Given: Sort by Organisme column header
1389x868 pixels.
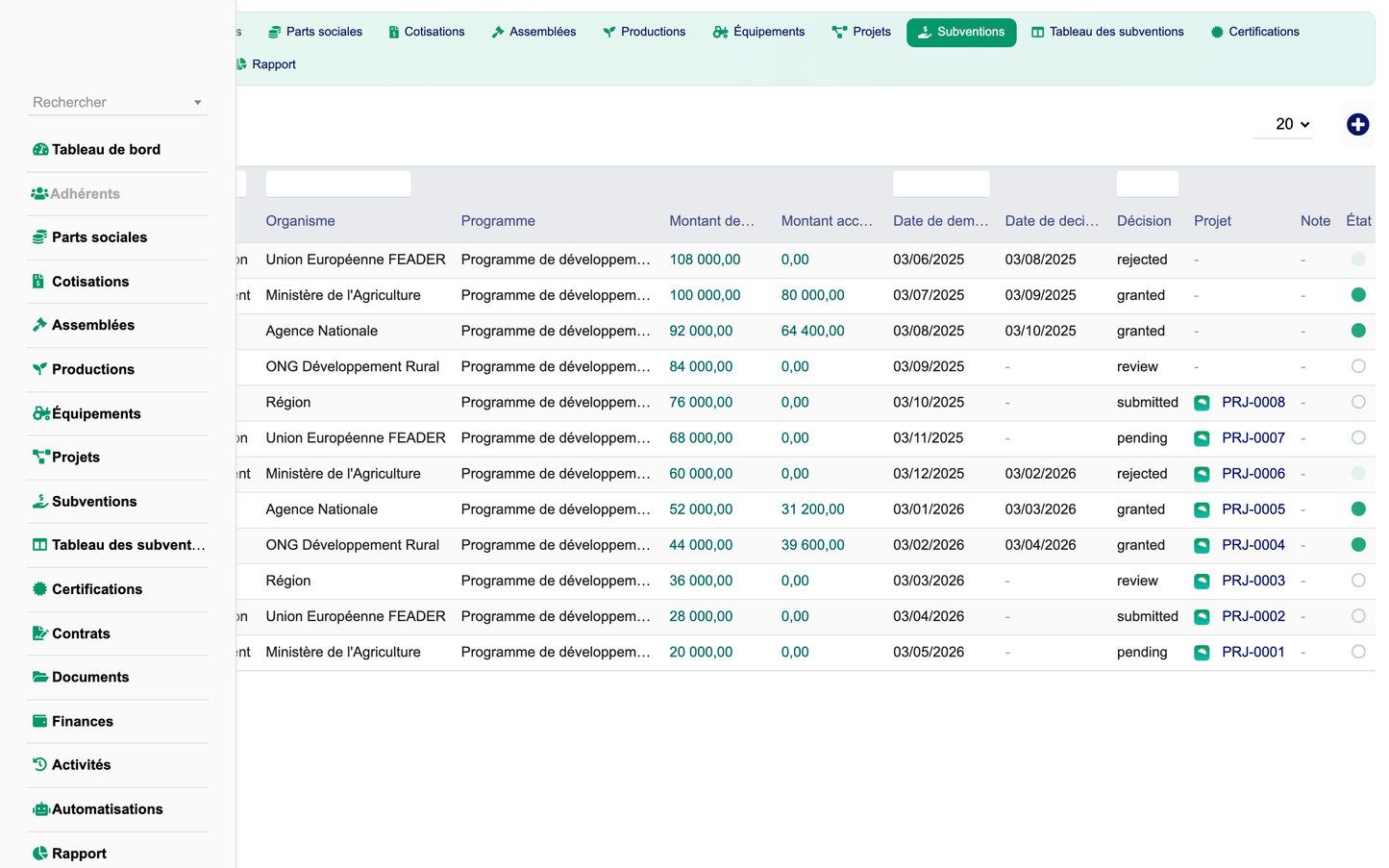Looking at the screenshot, I should (300, 221).
